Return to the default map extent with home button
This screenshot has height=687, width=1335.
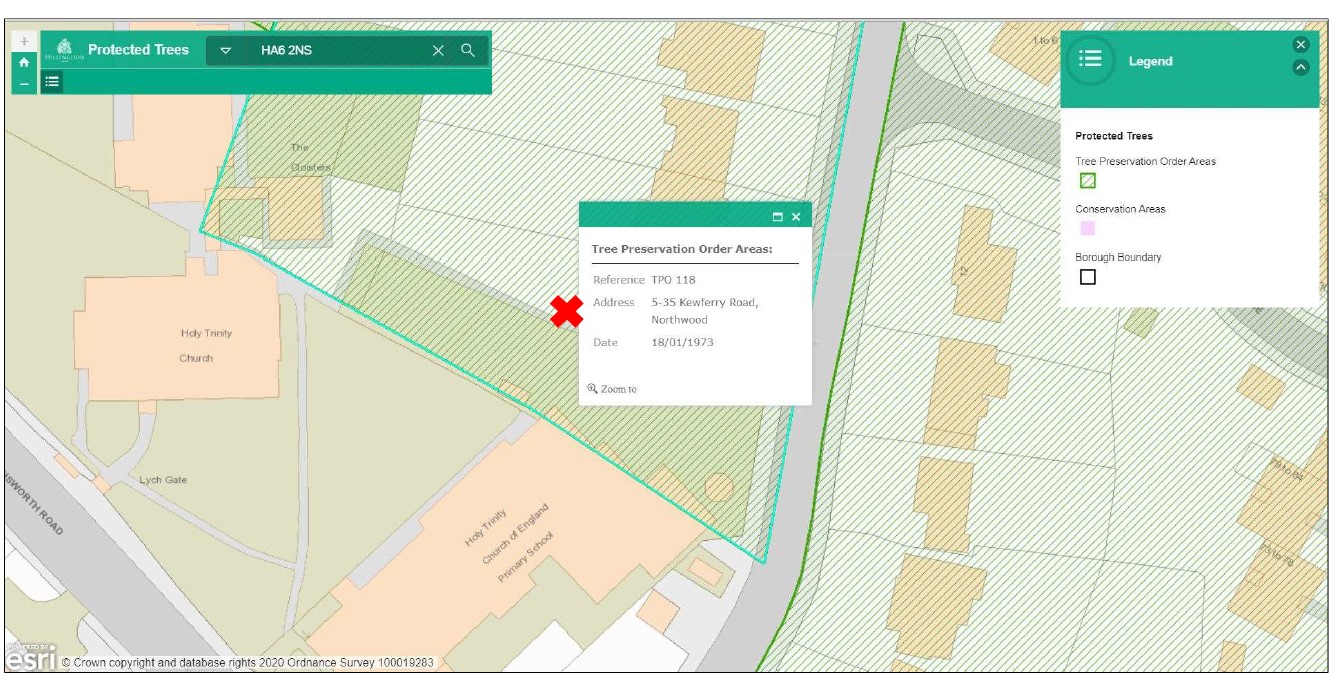[x=24, y=62]
